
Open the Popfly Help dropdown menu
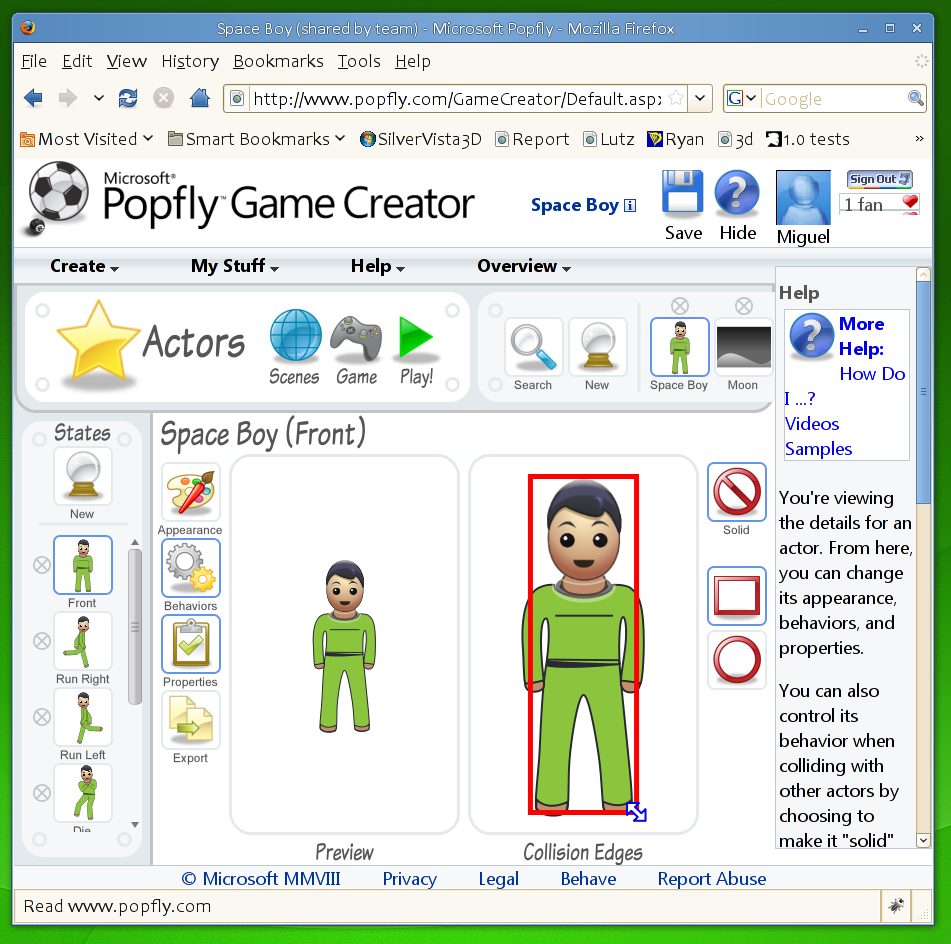tap(377, 266)
